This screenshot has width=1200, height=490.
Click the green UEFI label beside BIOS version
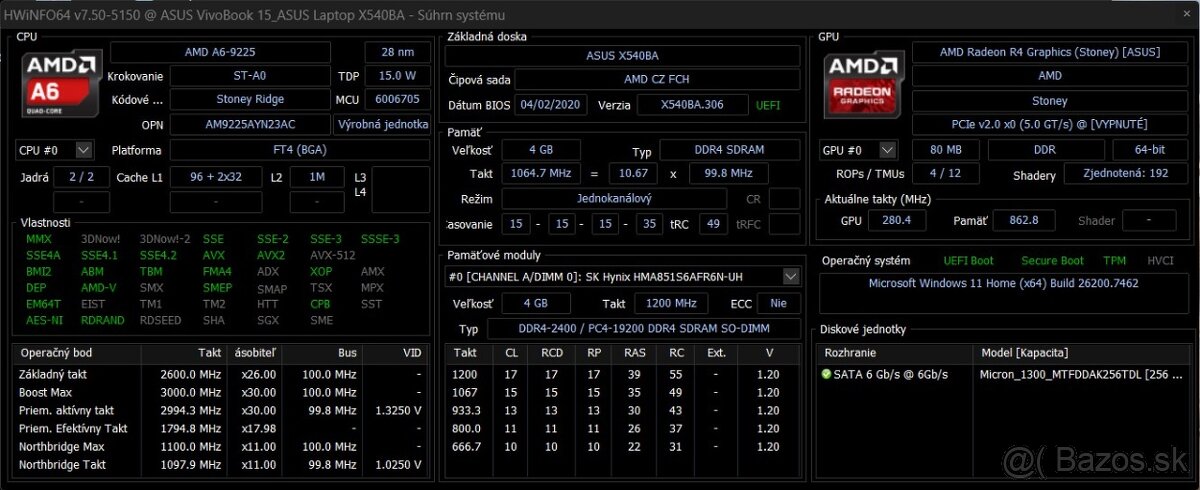click(768, 105)
